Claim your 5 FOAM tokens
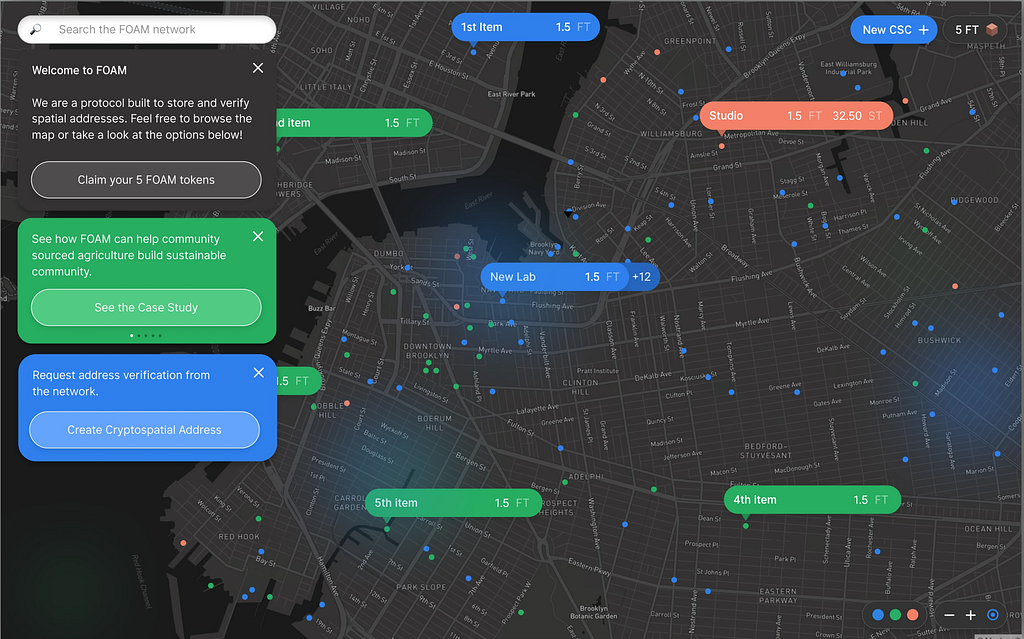 (x=146, y=180)
